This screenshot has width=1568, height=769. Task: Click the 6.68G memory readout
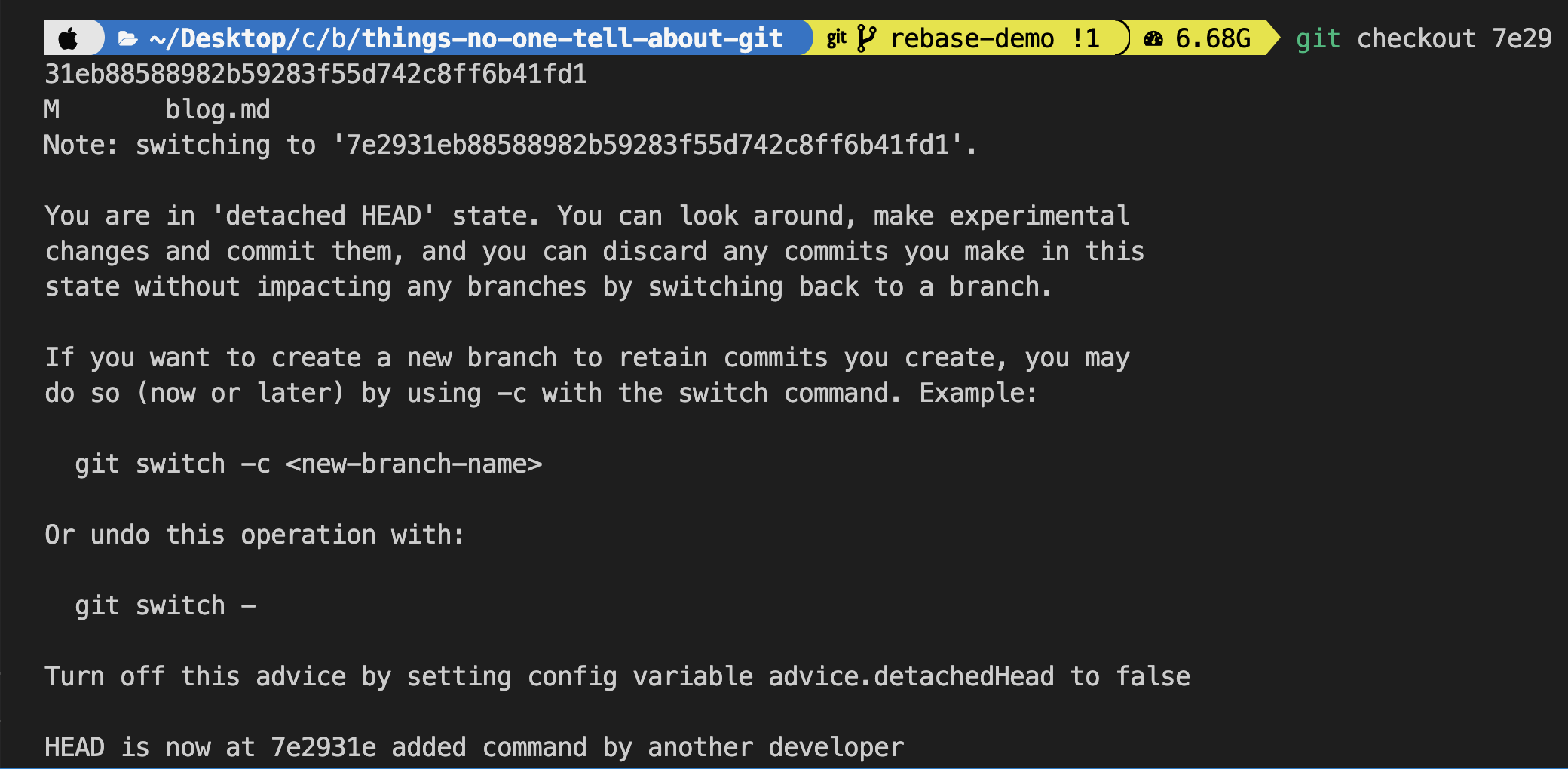click(x=1213, y=38)
